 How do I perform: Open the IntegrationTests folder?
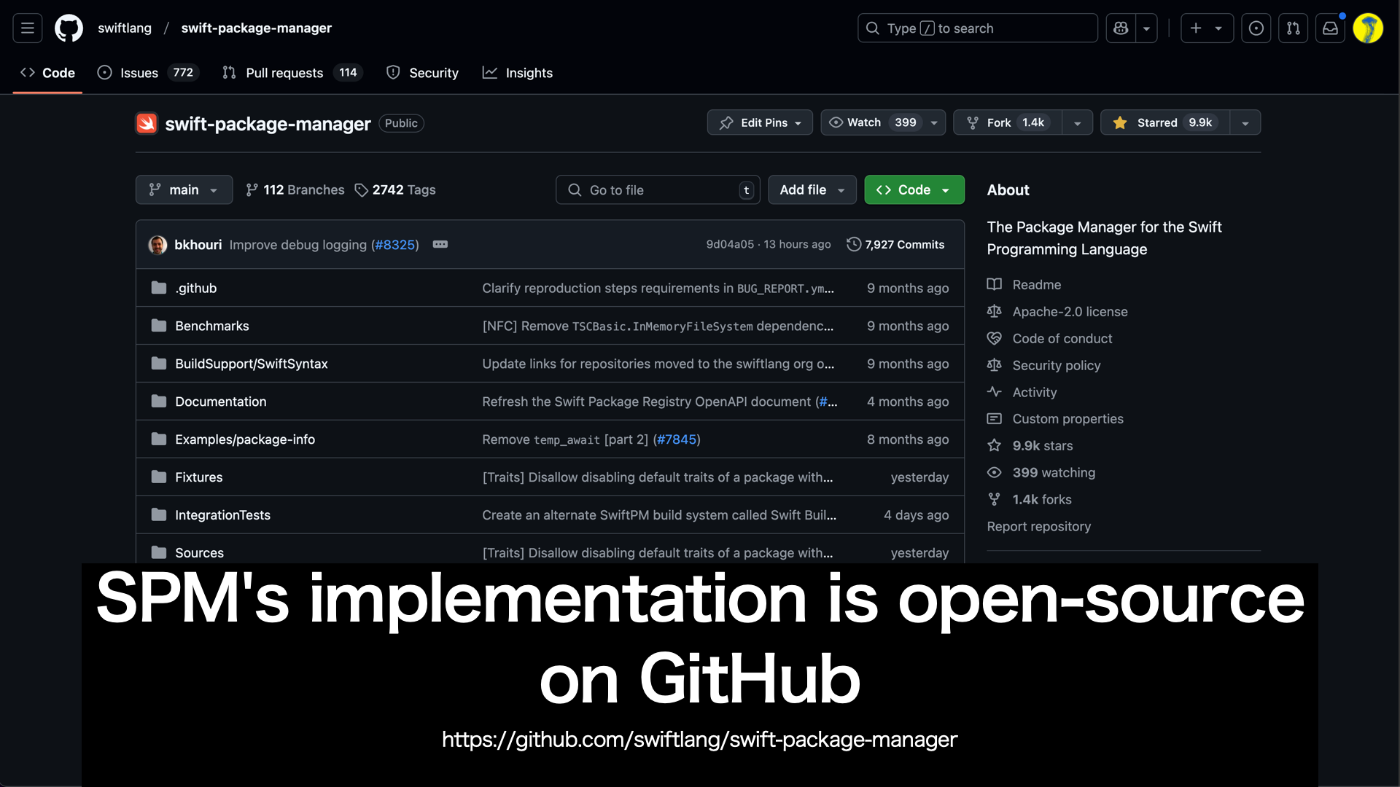(223, 516)
